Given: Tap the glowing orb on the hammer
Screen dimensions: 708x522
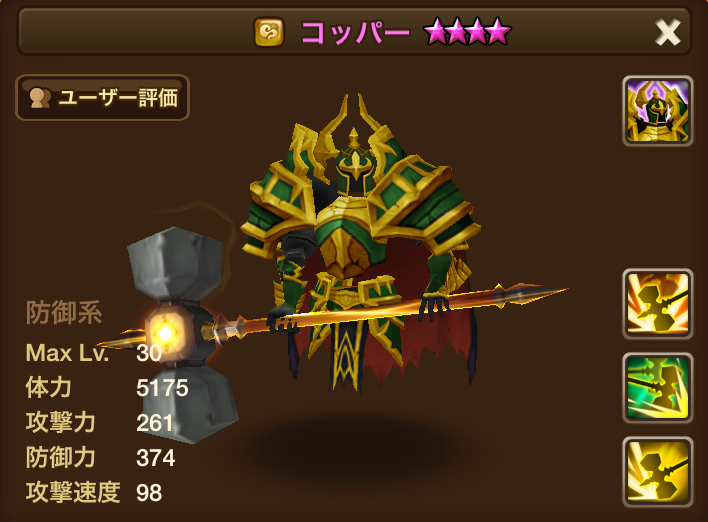Looking at the screenshot, I should pos(165,333).
